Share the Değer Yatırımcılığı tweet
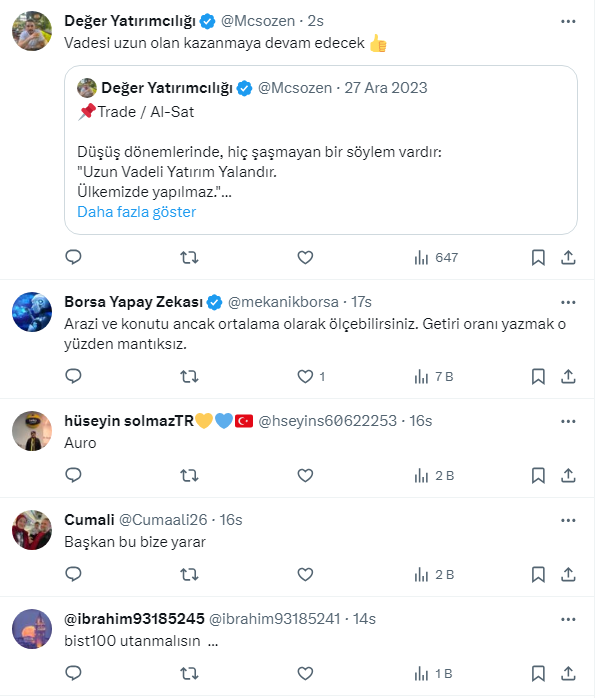Viewport: 602px width, 698px height. 568,257
